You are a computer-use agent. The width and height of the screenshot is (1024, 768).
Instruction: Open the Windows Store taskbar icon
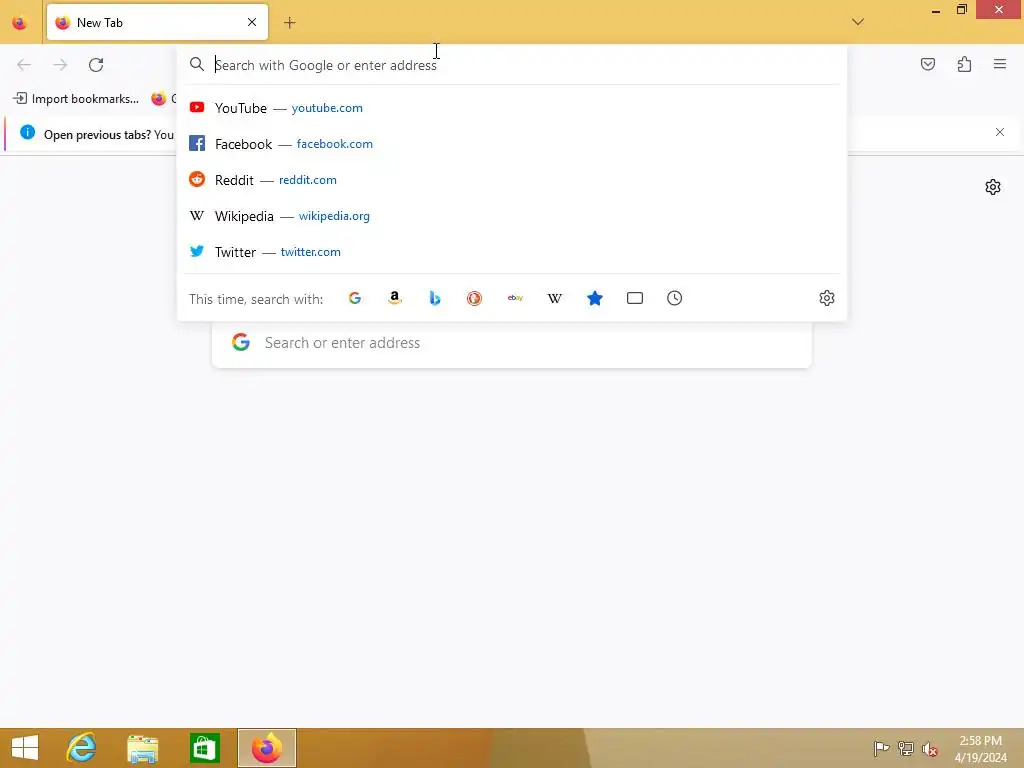point(204,748)
